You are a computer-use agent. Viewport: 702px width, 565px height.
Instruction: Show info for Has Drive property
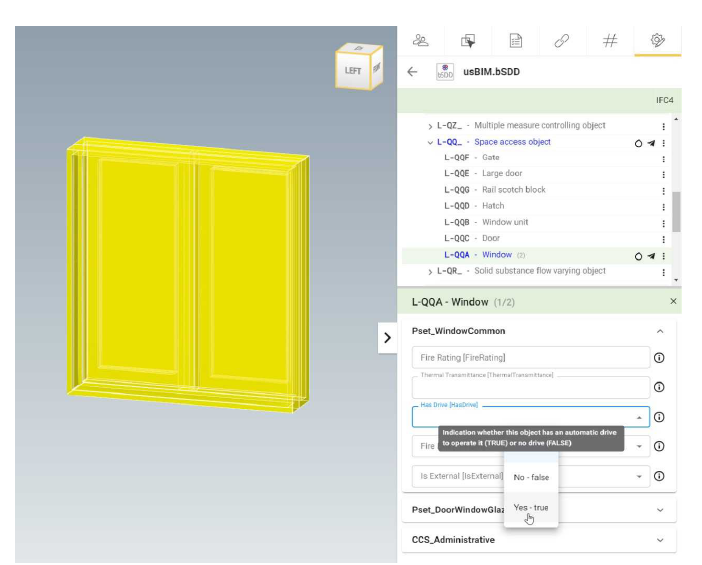tap(659, 417)
